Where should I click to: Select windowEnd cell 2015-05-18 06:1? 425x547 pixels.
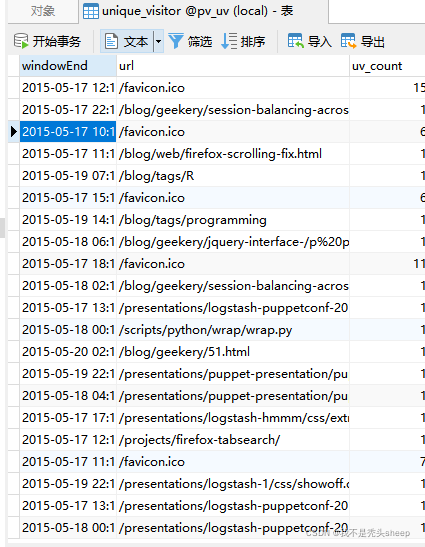(x=68, y=241)
